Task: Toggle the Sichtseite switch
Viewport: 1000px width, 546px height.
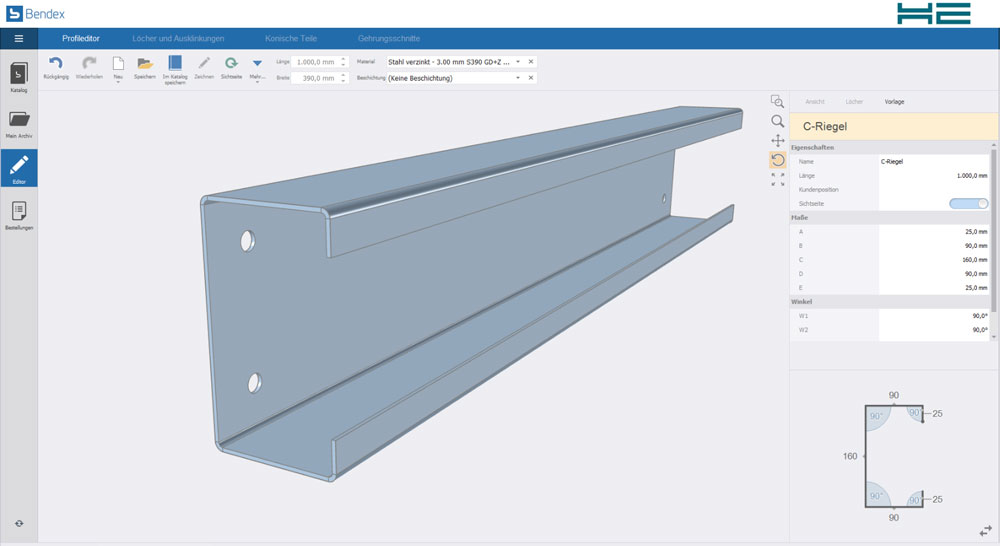Action: click(x=968, y=203)
